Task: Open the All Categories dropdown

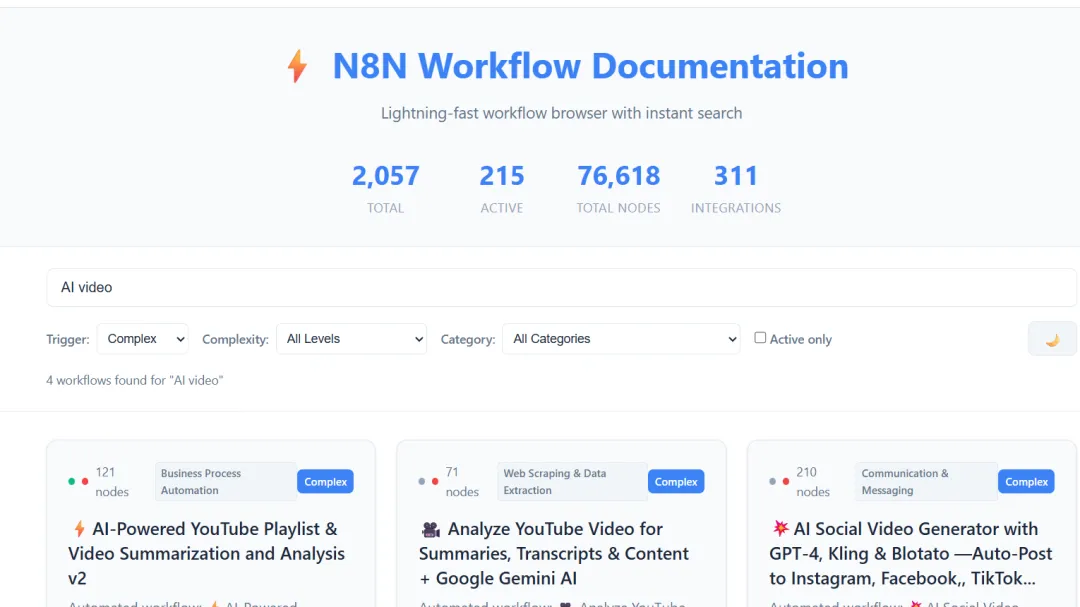Action: pyautogui.click(x=621, y=339)
